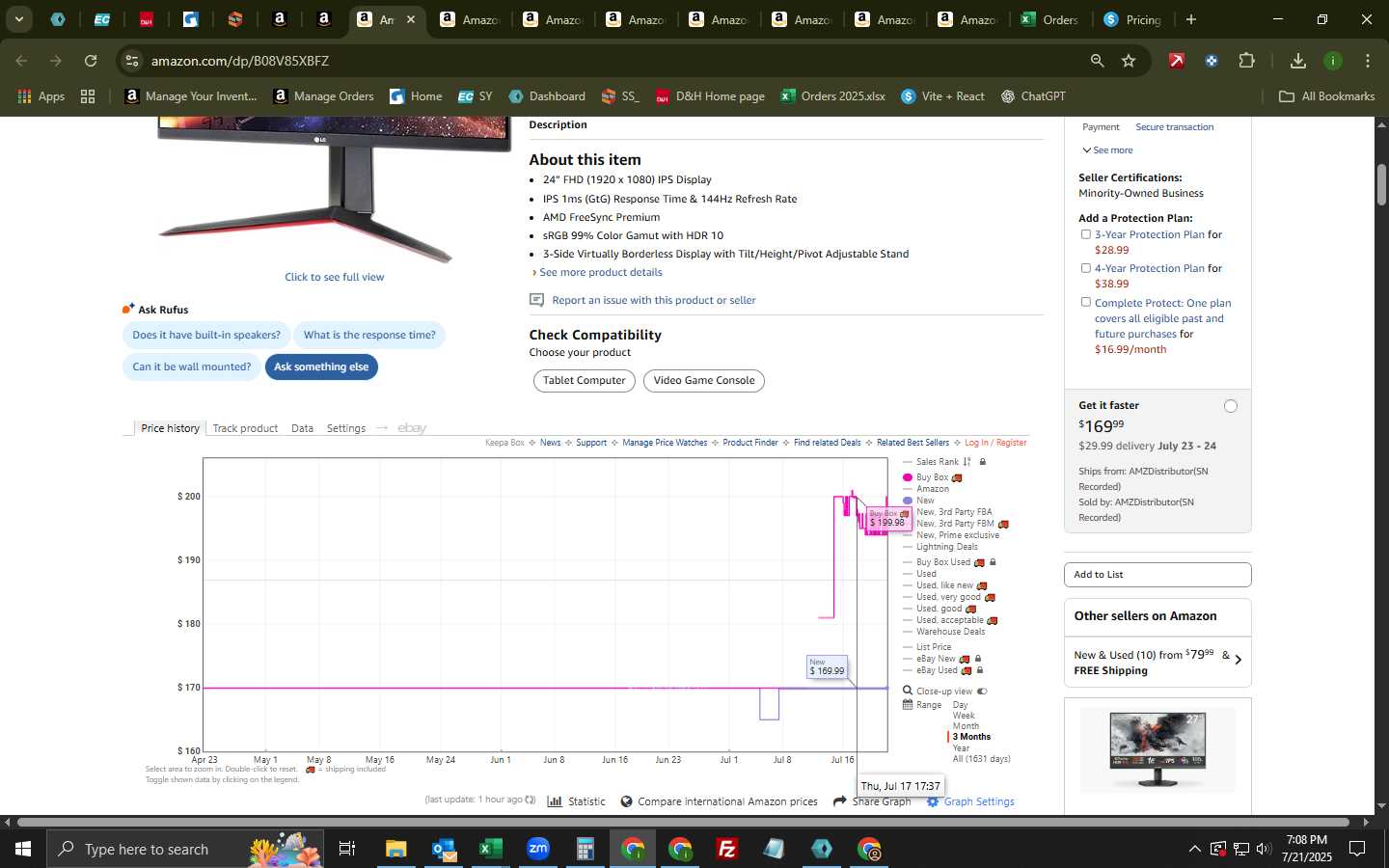Toggle Warehouse Deals legend entry

tap(950, 632)
